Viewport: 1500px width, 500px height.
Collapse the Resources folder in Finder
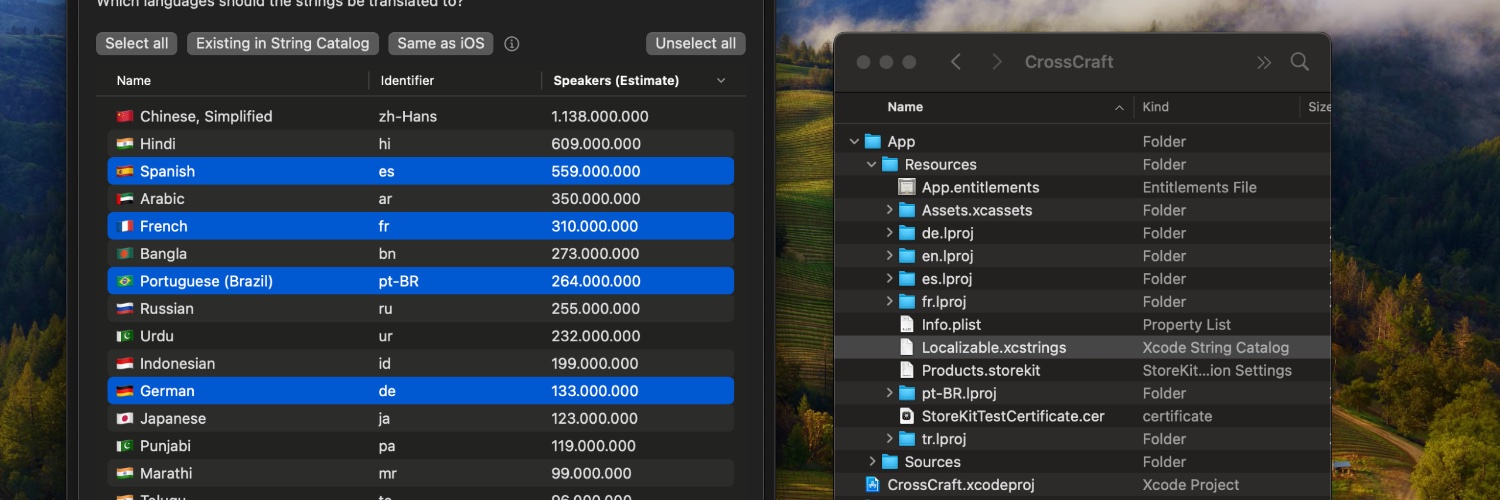click(x=870, y=165)
